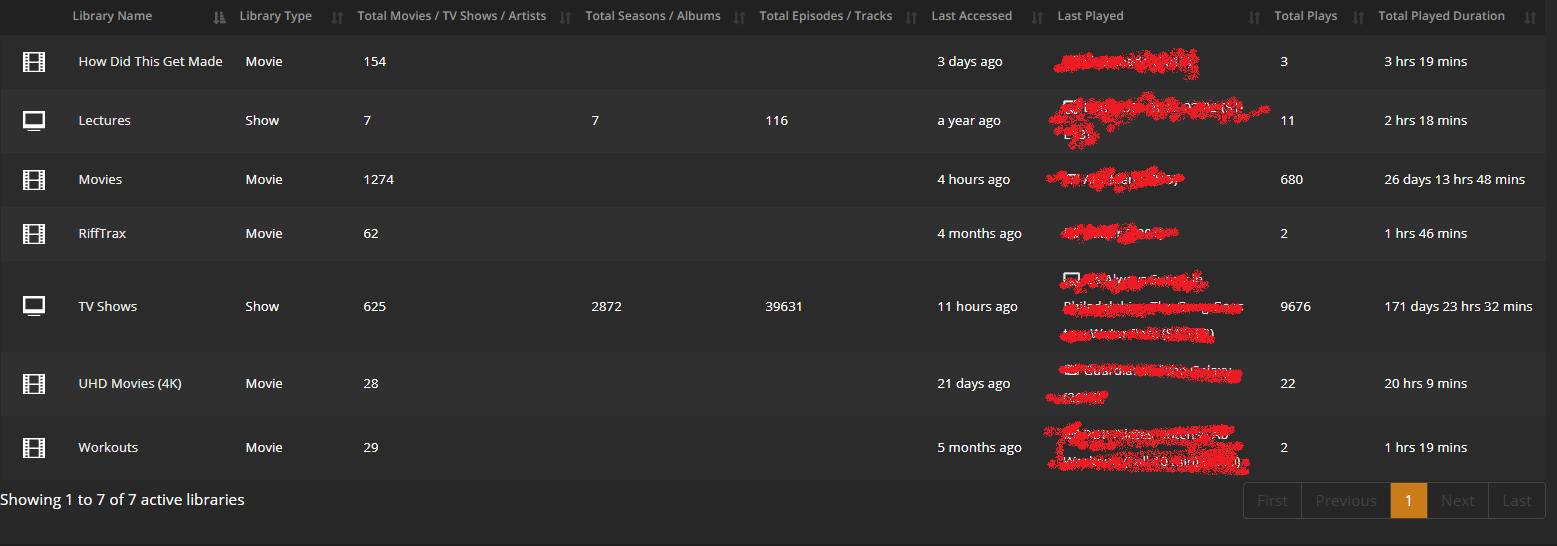
Task: Open the TV Shows library link
Action: click(x=108, y=306)
